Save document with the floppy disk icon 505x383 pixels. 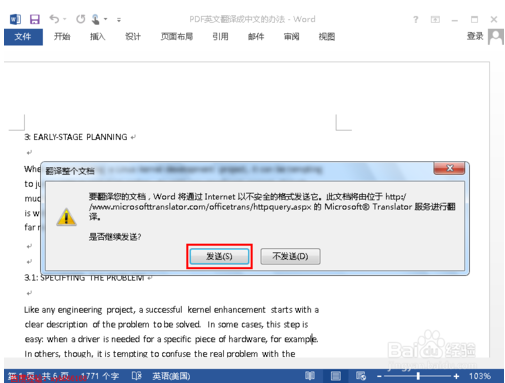[x=35, y=19]
